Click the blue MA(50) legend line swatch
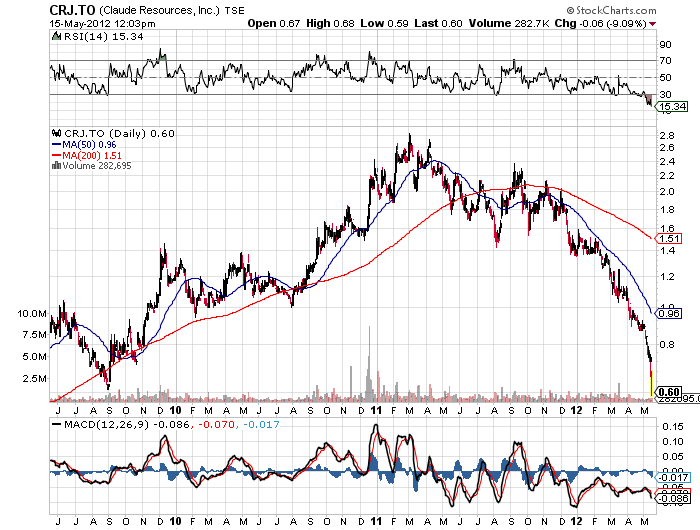 pyautogui.click(x=57, y=144)
